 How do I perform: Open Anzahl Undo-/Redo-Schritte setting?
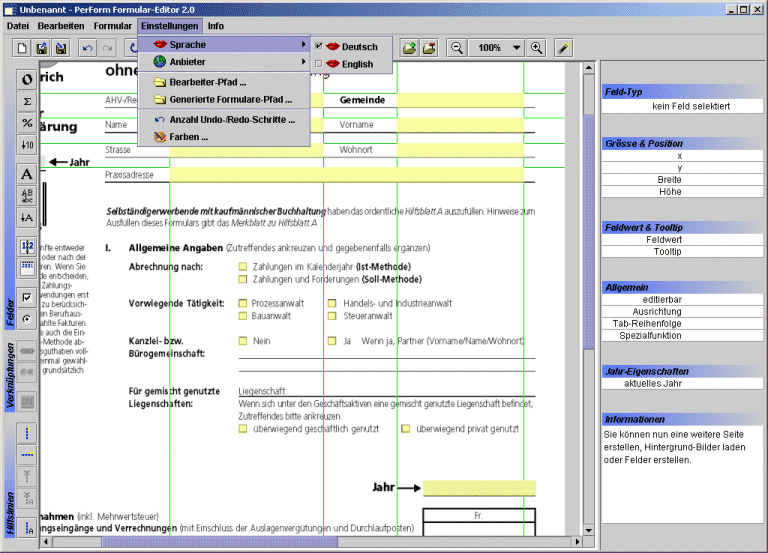[x=224, y=120]
